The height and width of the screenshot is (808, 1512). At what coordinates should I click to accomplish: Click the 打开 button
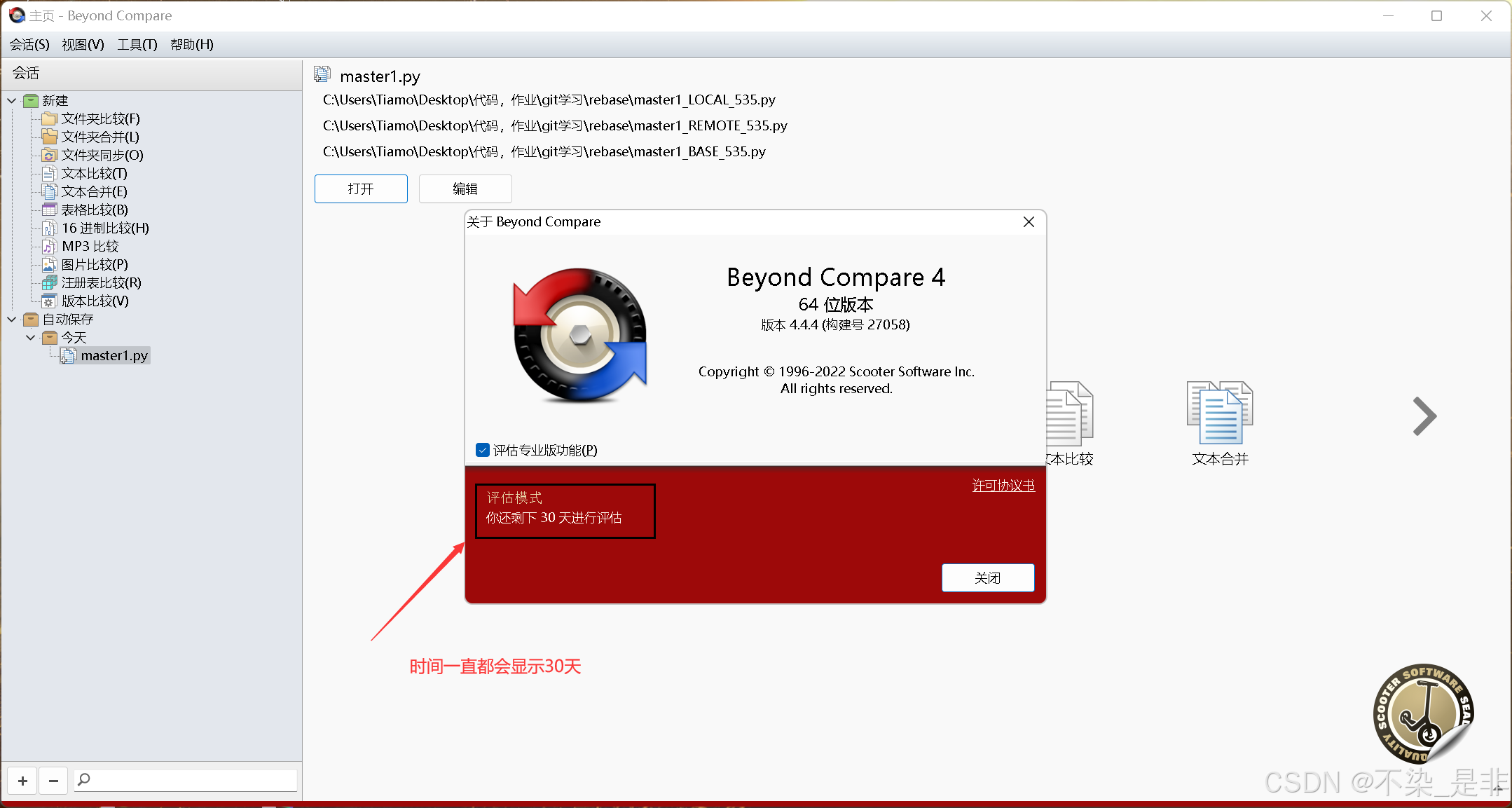pos(361,189)
